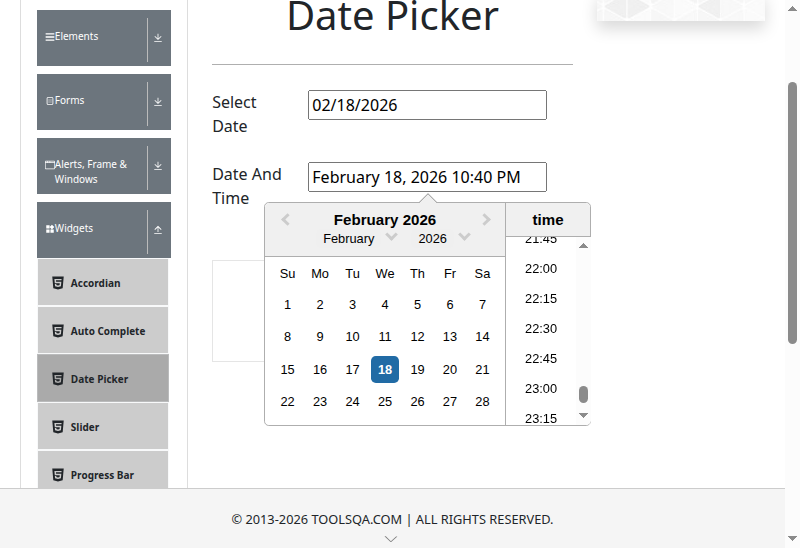Click the next month arrow in calendar

[486, 220]
